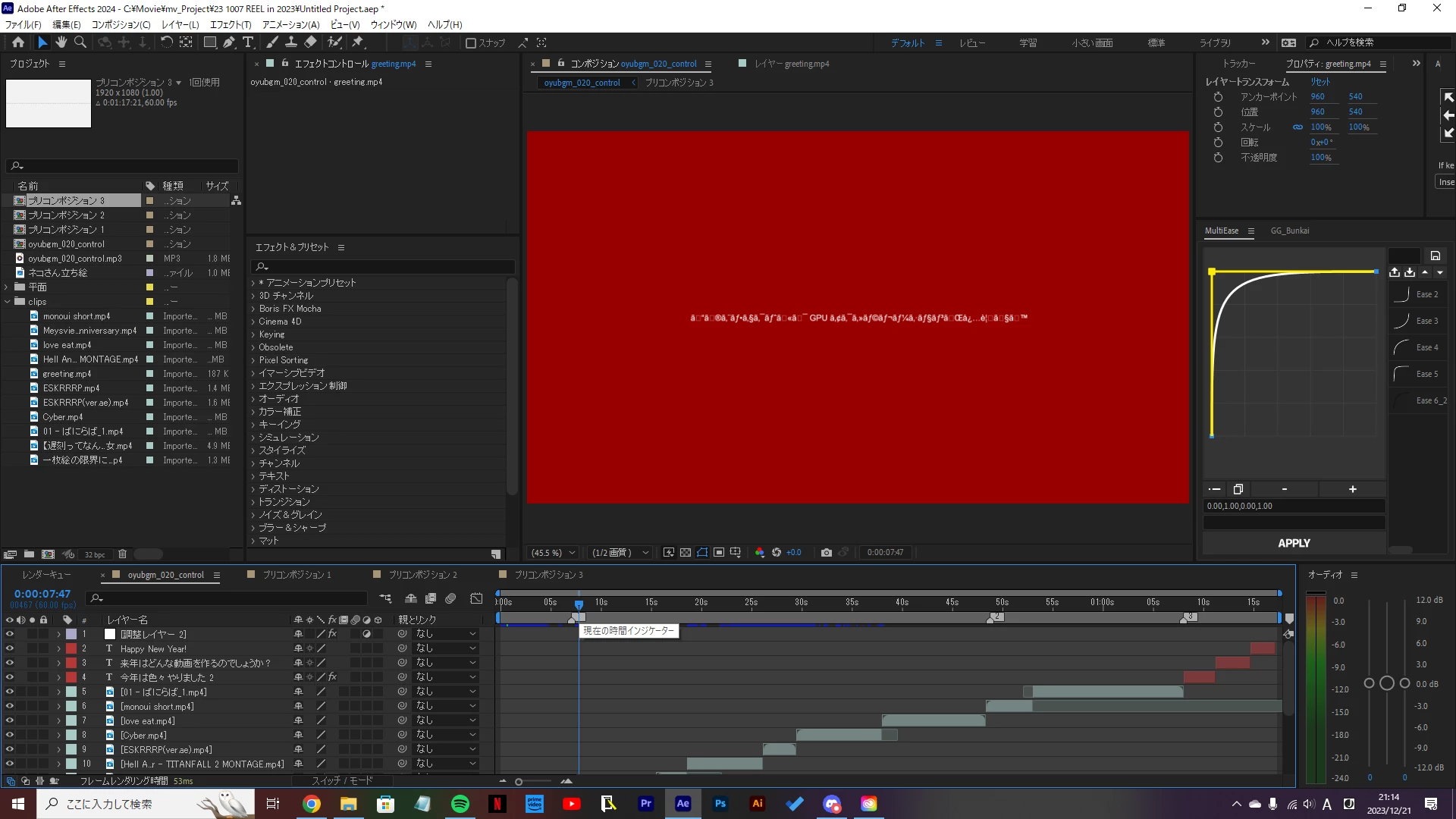Switch to プリコンポジション 2 timeline tab

(422, 575)
